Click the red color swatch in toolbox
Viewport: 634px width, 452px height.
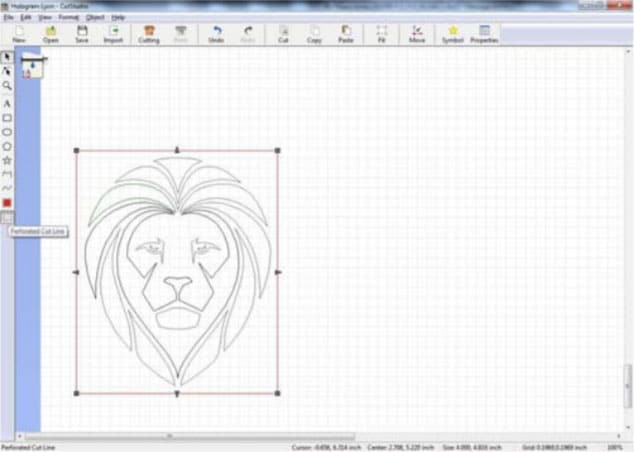tap(7, 202)
